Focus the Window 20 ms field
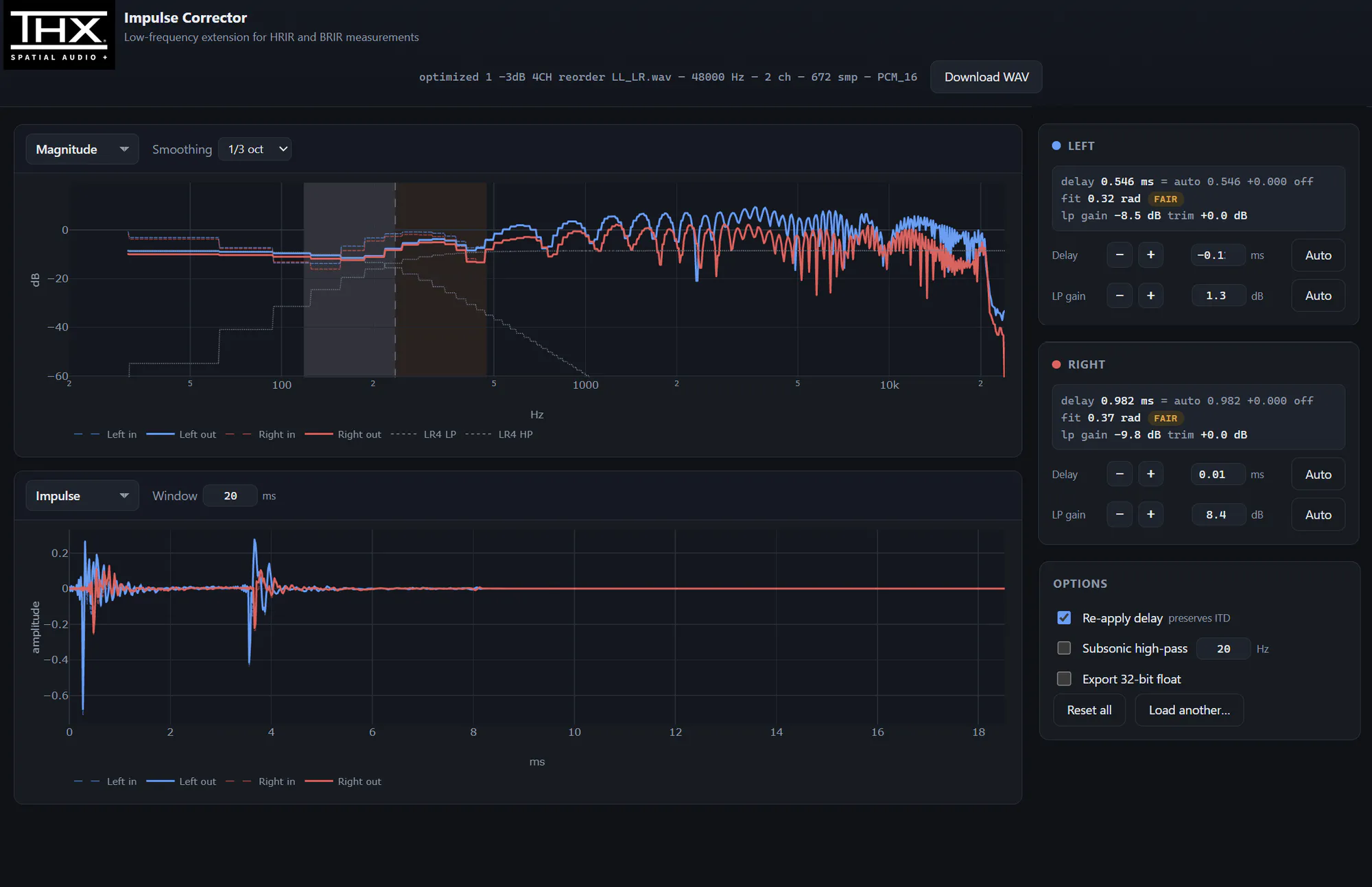The image size is (1372, 887). tap(230, 495)
